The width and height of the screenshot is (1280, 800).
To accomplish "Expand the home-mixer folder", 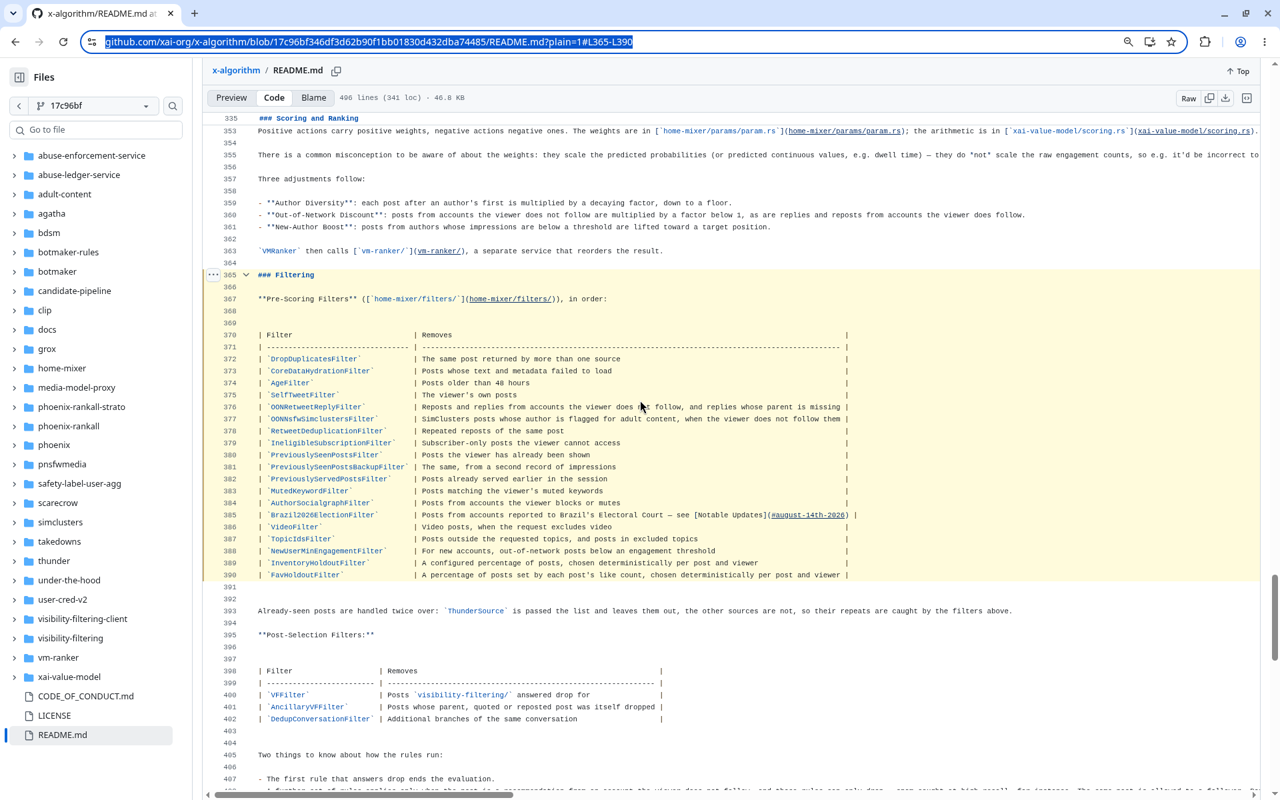I will pos(14,368).
